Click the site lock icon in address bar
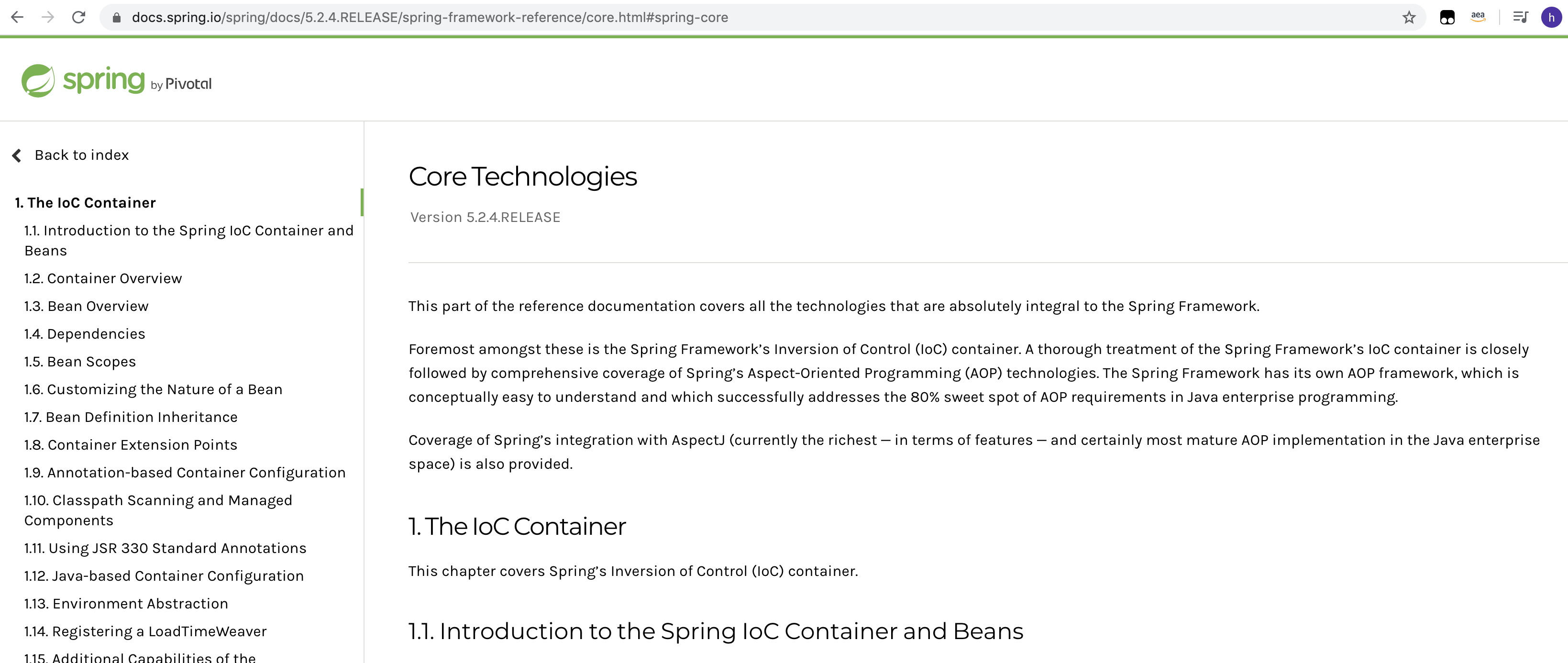 (x=116, y=18)
